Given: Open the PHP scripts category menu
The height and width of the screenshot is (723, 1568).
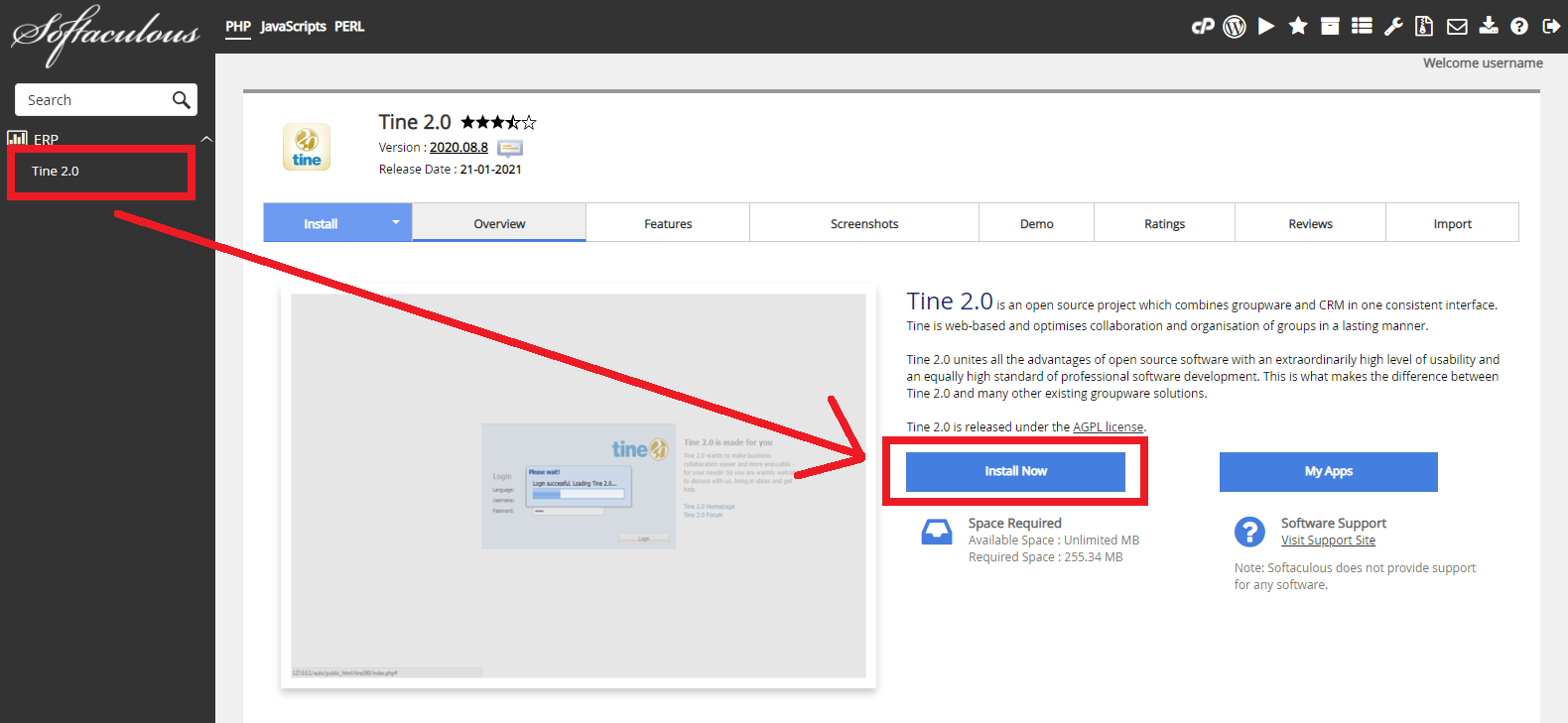Looking at the screenshot, I should 238,27.
